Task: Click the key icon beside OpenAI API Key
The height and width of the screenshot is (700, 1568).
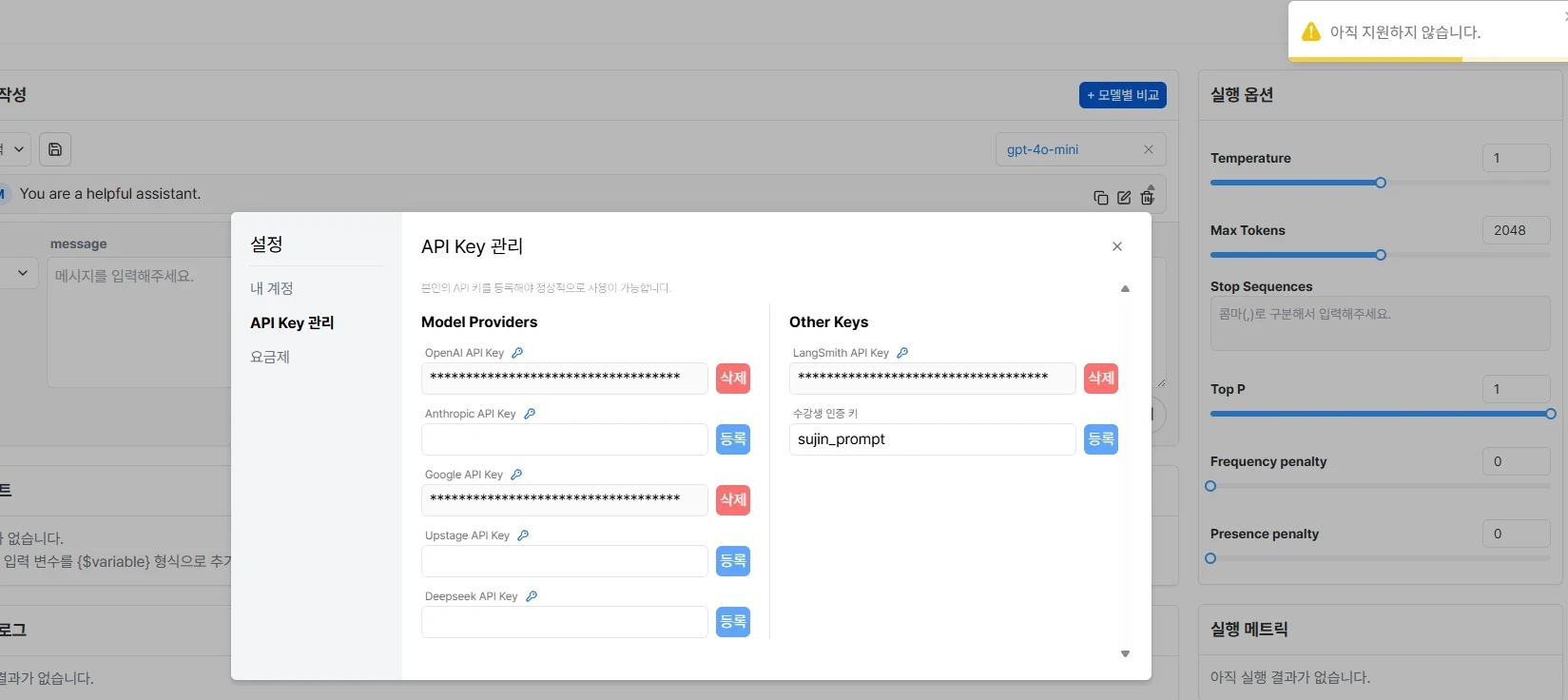Action: tap(517, 353)
